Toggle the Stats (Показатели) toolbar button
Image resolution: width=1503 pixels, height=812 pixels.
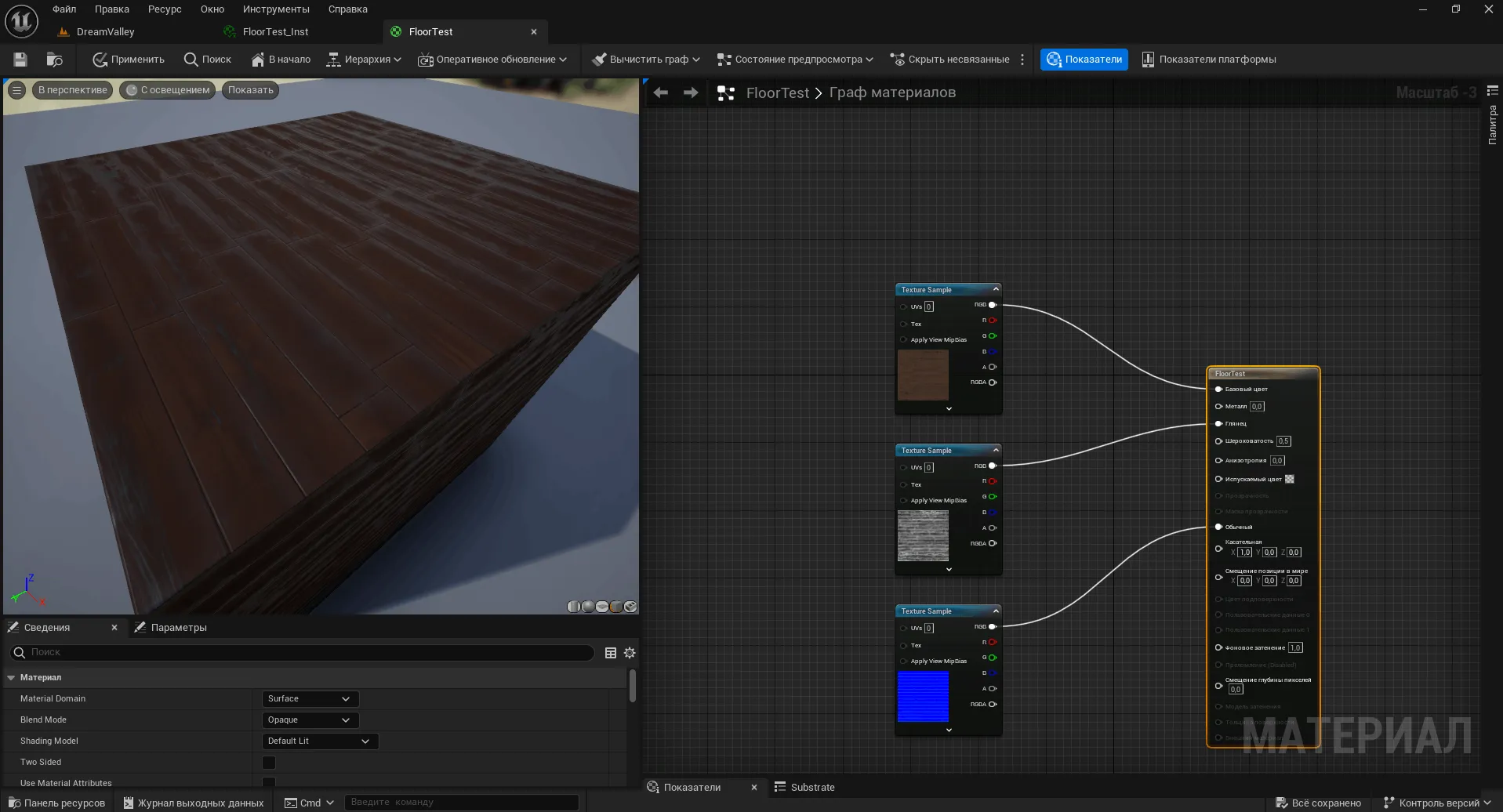click(1084, 60)
